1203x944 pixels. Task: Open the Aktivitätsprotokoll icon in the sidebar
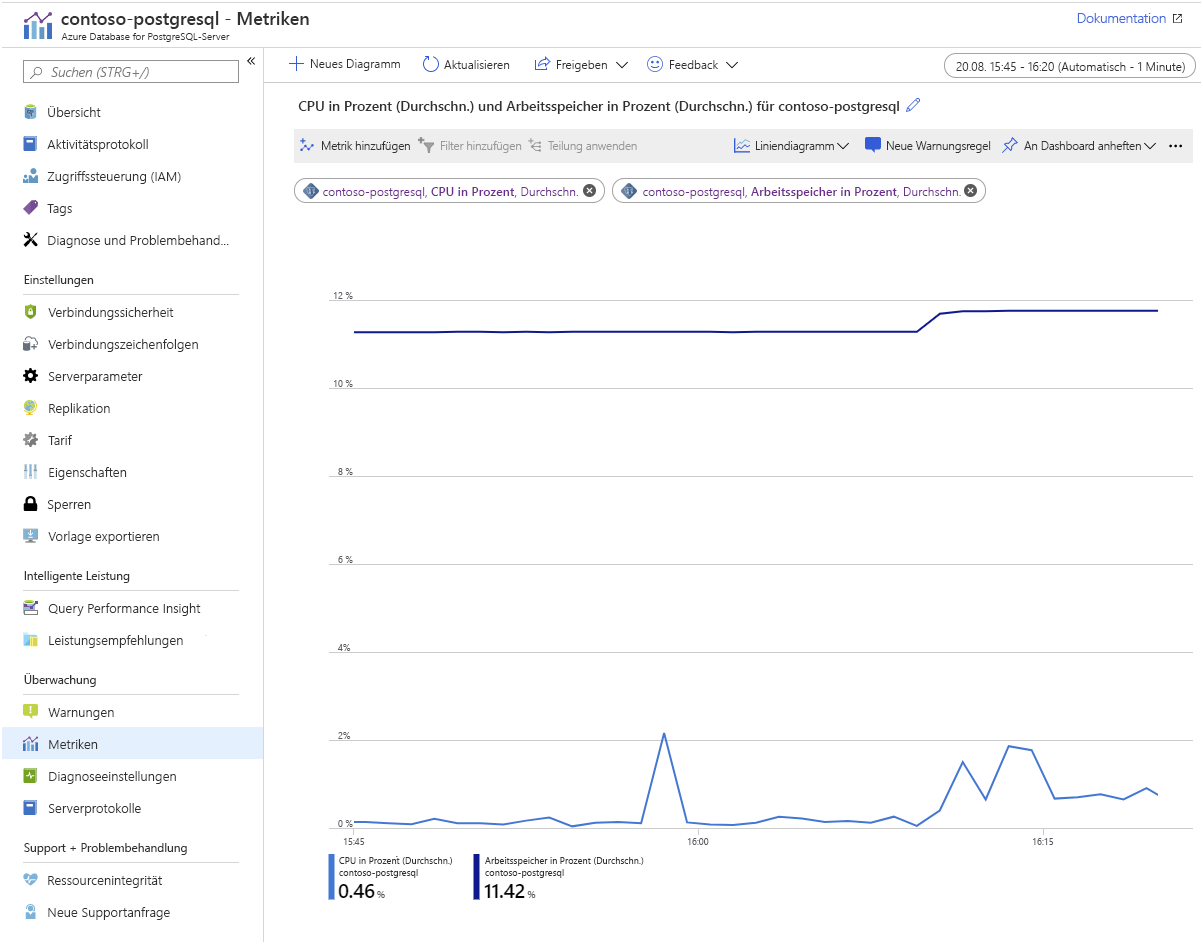pos(31,144)
